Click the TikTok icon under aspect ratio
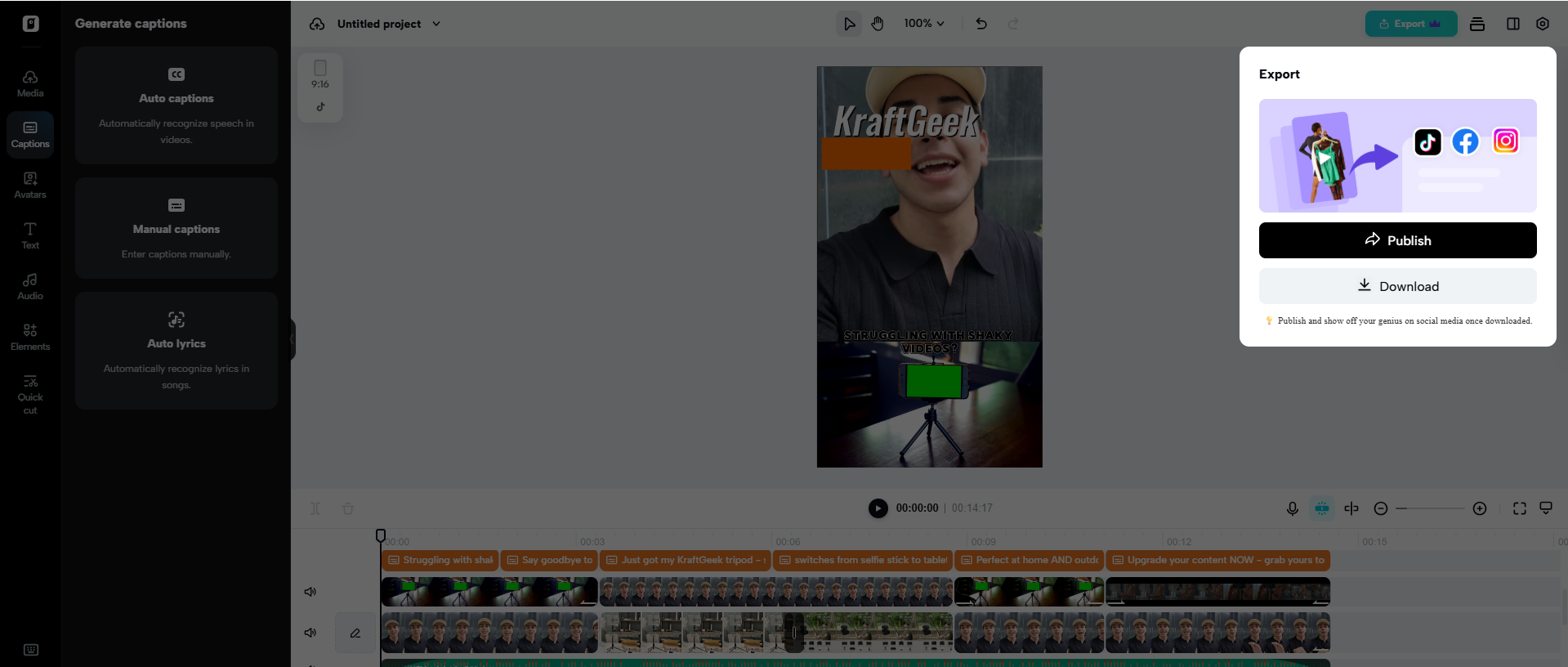The image size is (1568, 667). point(320,107)
